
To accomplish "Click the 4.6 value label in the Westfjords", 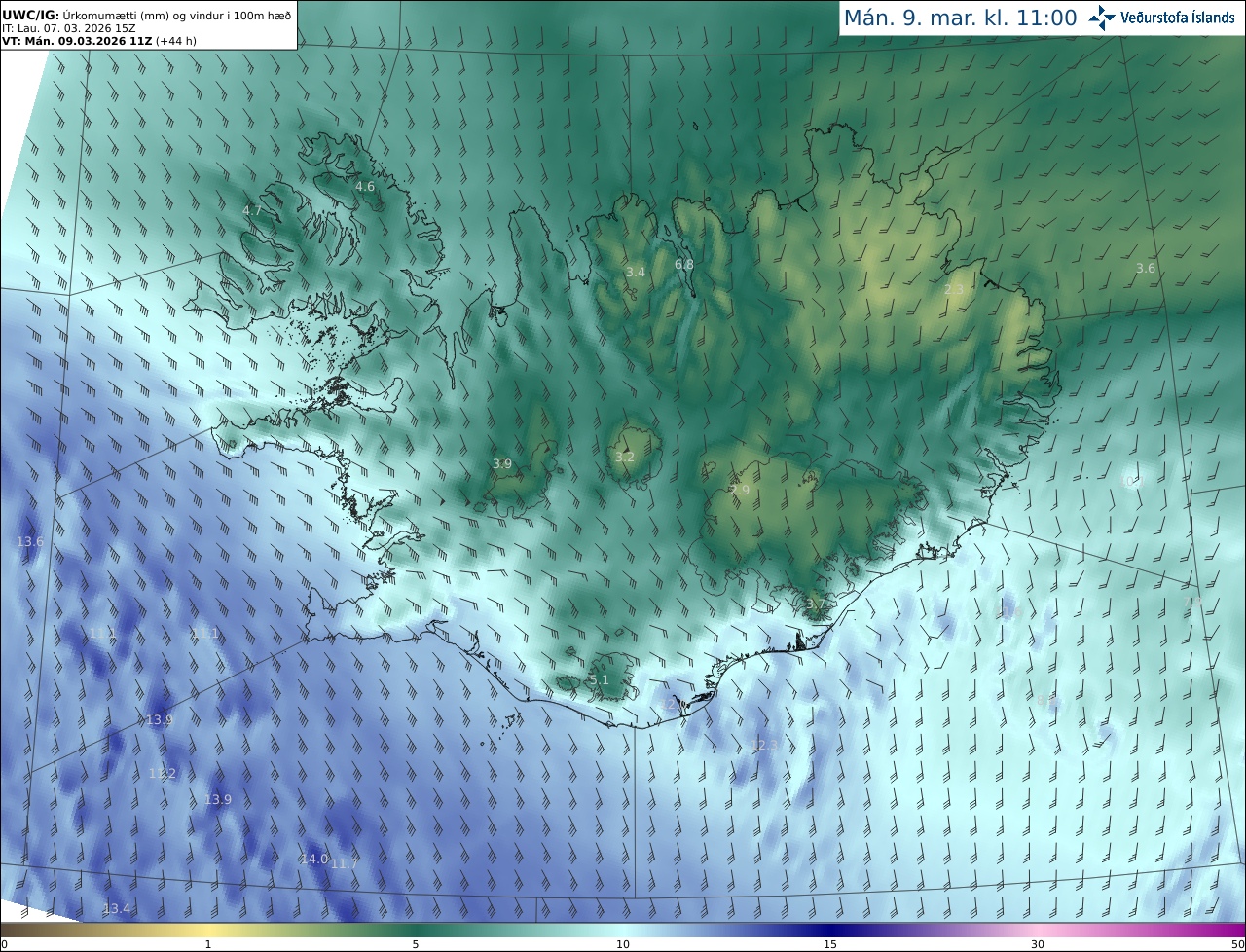I will (365, 186).
